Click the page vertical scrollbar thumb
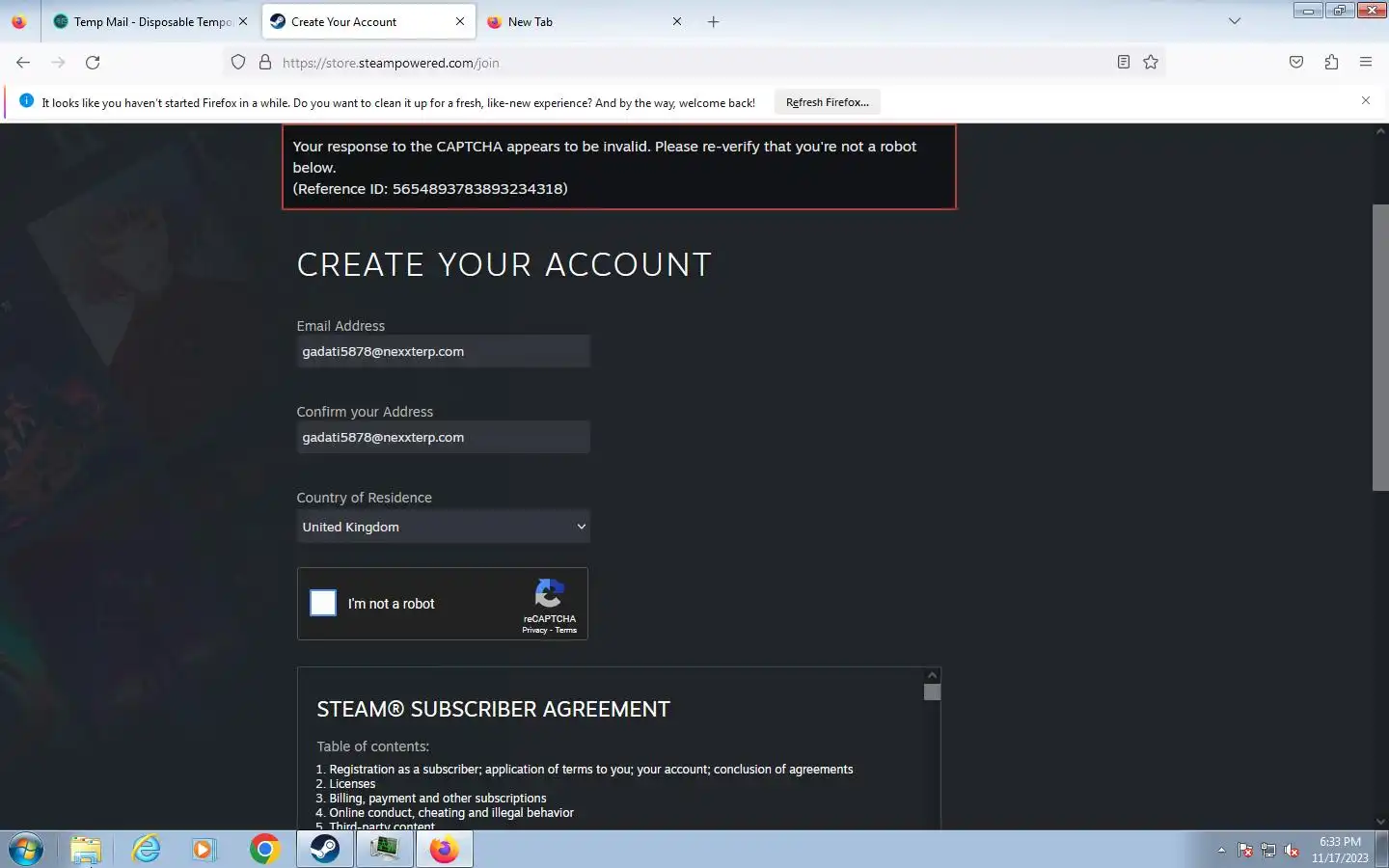1389x868 pixels. coord(1380,347)
